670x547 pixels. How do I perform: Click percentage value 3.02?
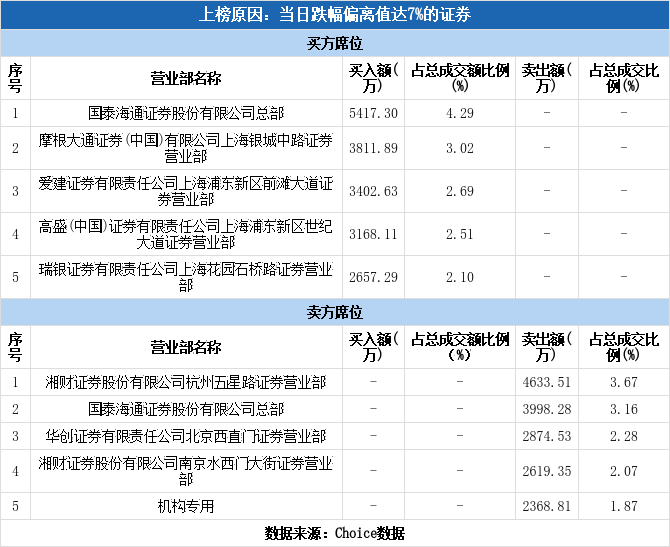point(460,148)
